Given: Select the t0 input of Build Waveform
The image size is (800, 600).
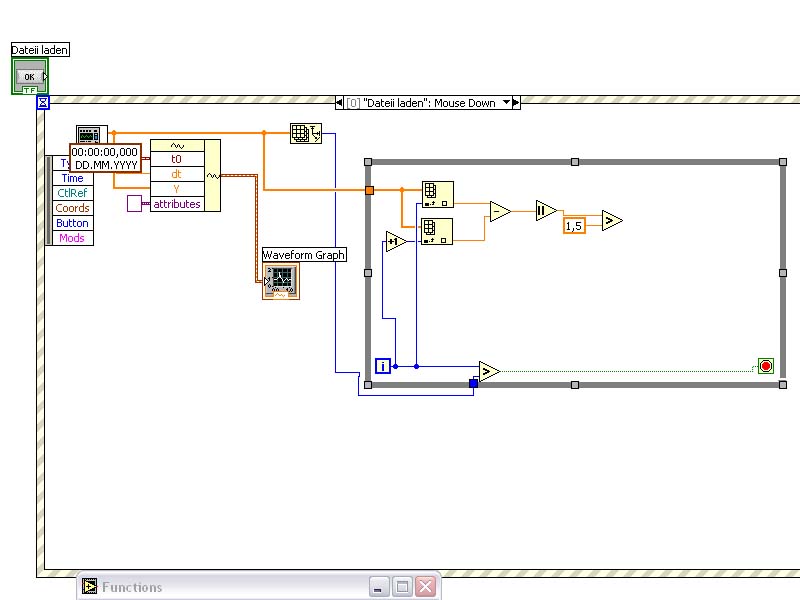Looking at the screenshot, I should coord(177,159).
